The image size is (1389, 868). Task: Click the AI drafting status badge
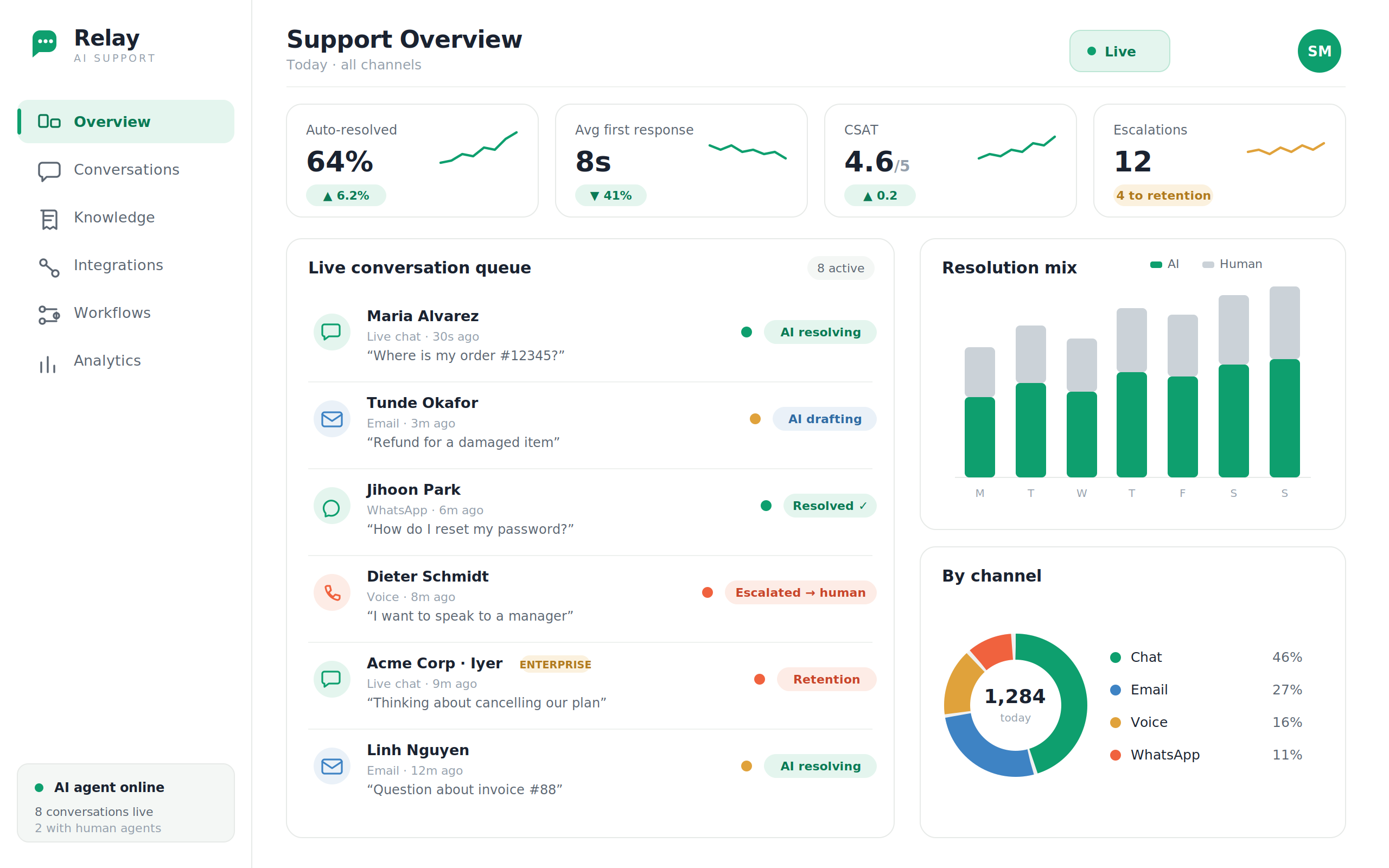coord(824,419)
